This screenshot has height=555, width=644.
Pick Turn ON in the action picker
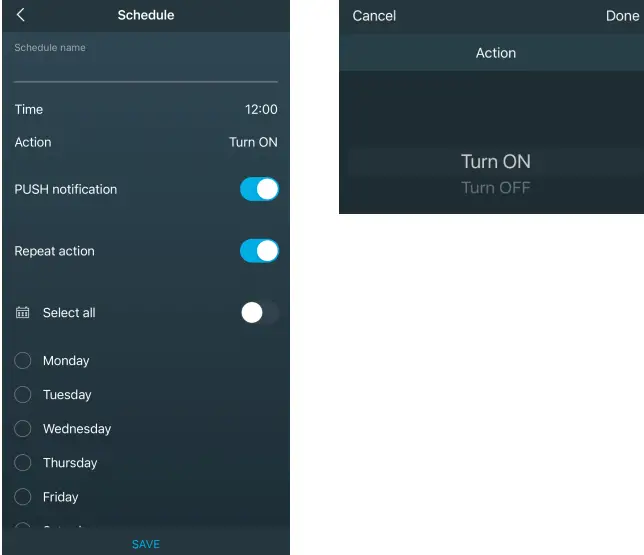tap(496, 161)
